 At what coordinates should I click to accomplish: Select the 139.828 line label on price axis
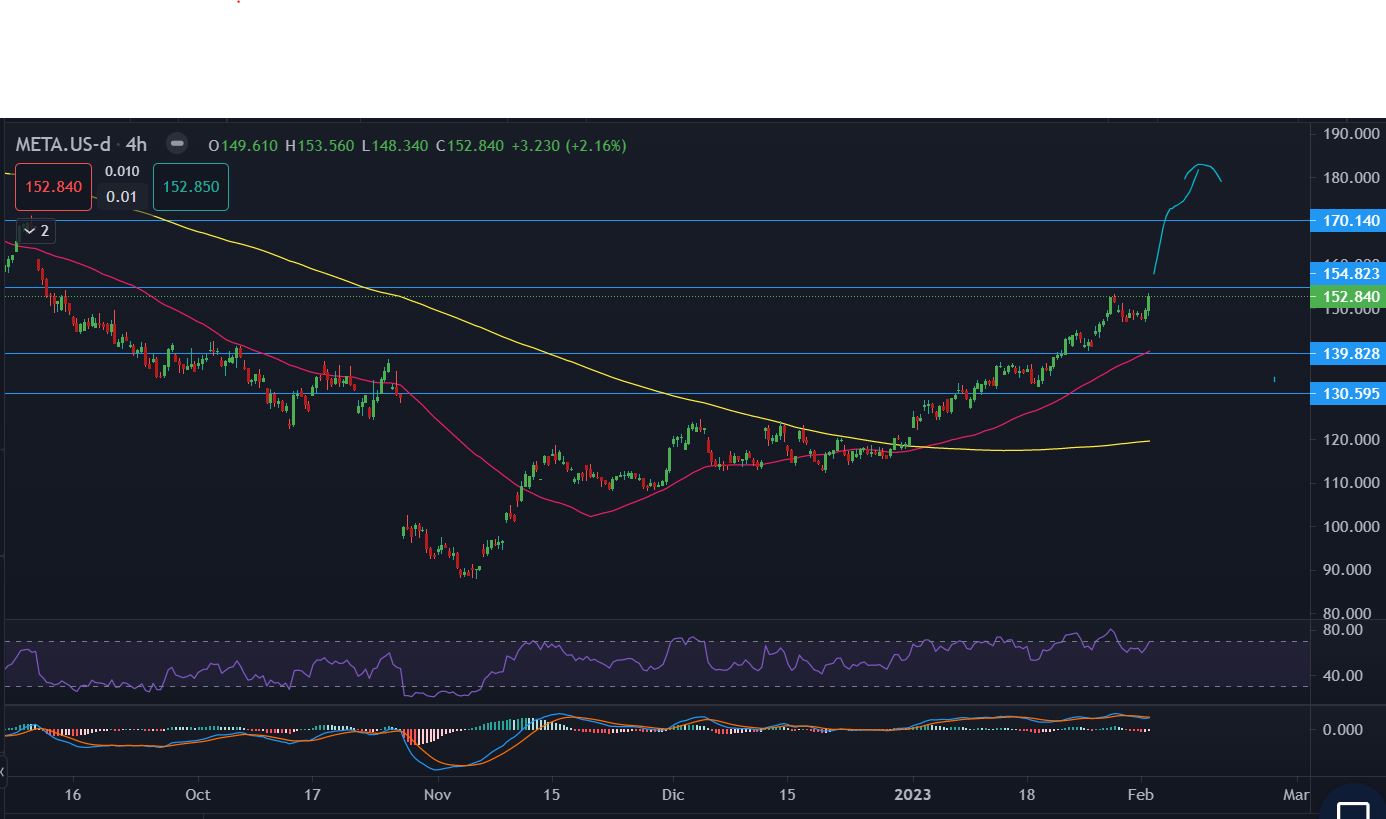(1350, 354)
